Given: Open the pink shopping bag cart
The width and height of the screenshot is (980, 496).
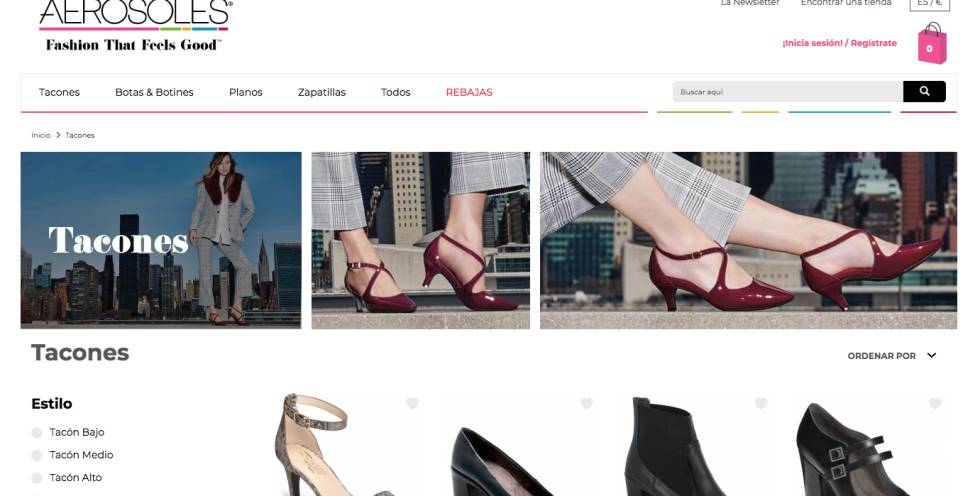Looking at the screenshot, I should (x=931, y=44).
